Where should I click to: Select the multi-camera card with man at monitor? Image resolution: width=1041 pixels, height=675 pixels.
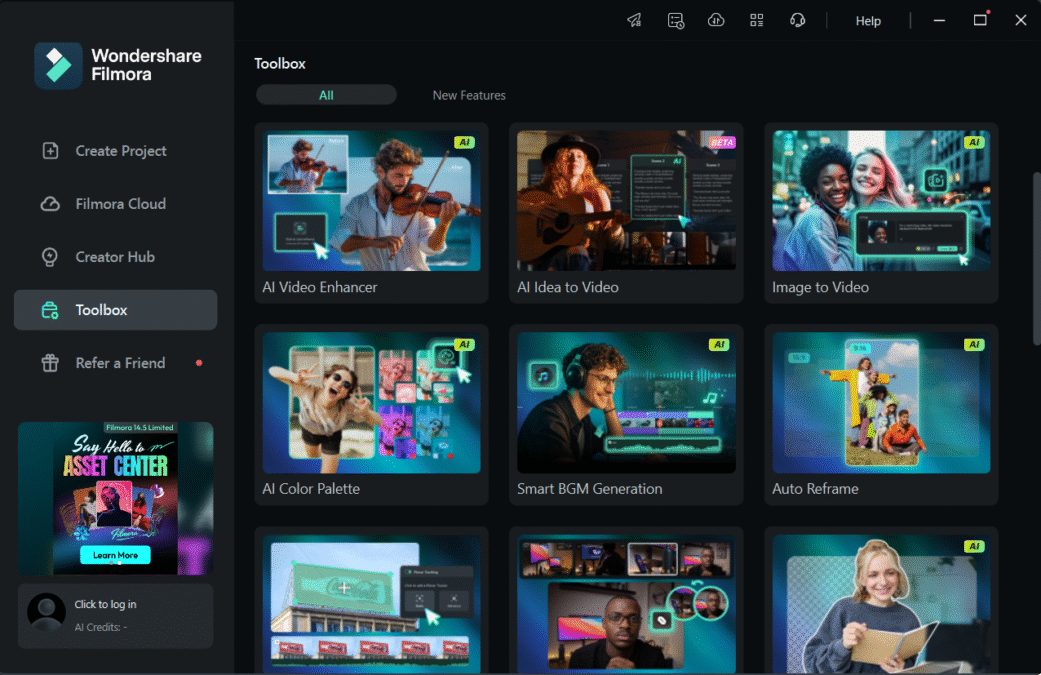point(626,601)
